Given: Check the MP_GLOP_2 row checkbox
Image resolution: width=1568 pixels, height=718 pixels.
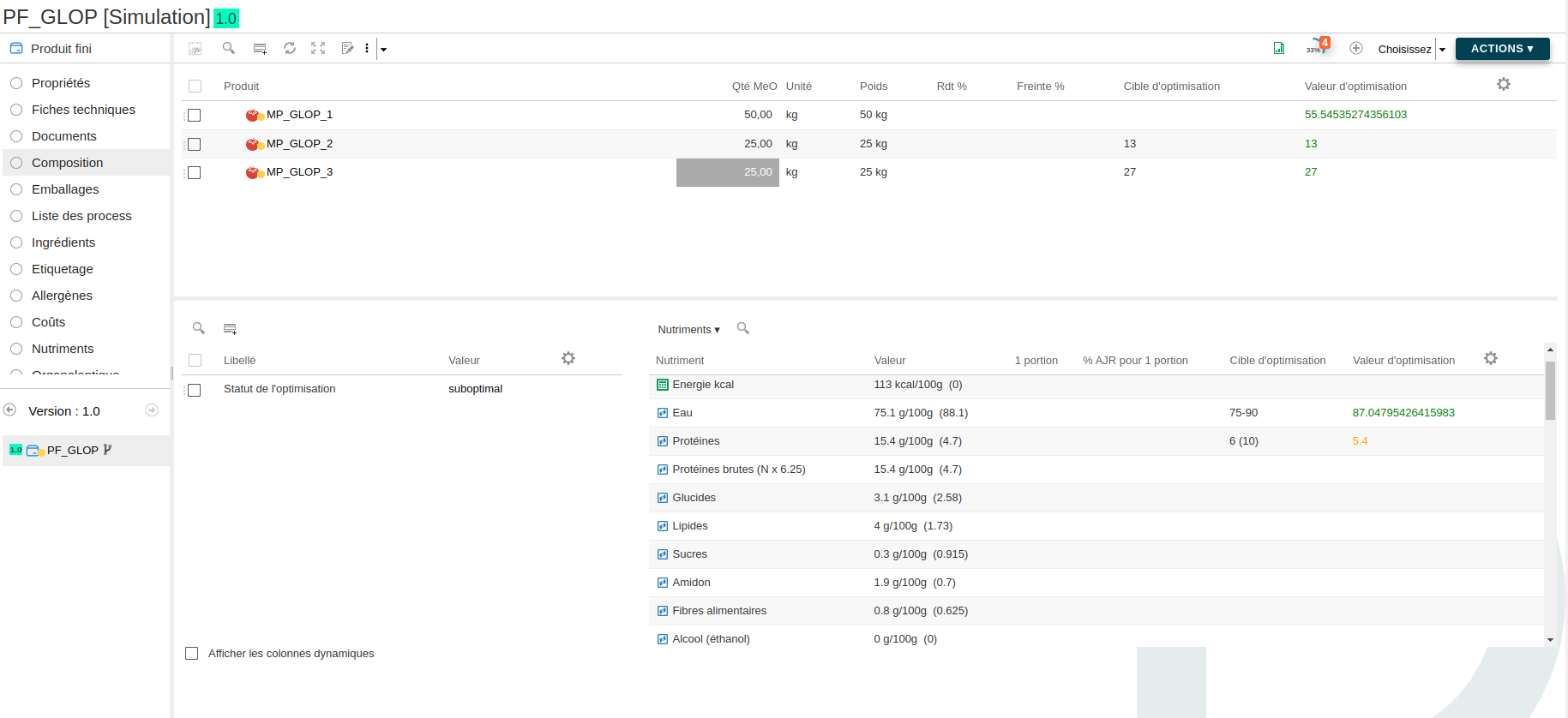Looking at the screenshot, I should coord(195,144).
